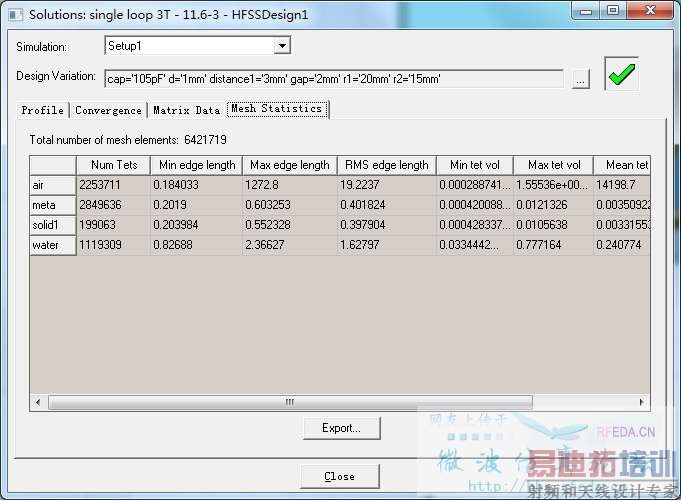This screenshot has height=501, width=681.
Task: Click the cell with value 1272.8
Action: pyautogui.click(x=290, y=185)
